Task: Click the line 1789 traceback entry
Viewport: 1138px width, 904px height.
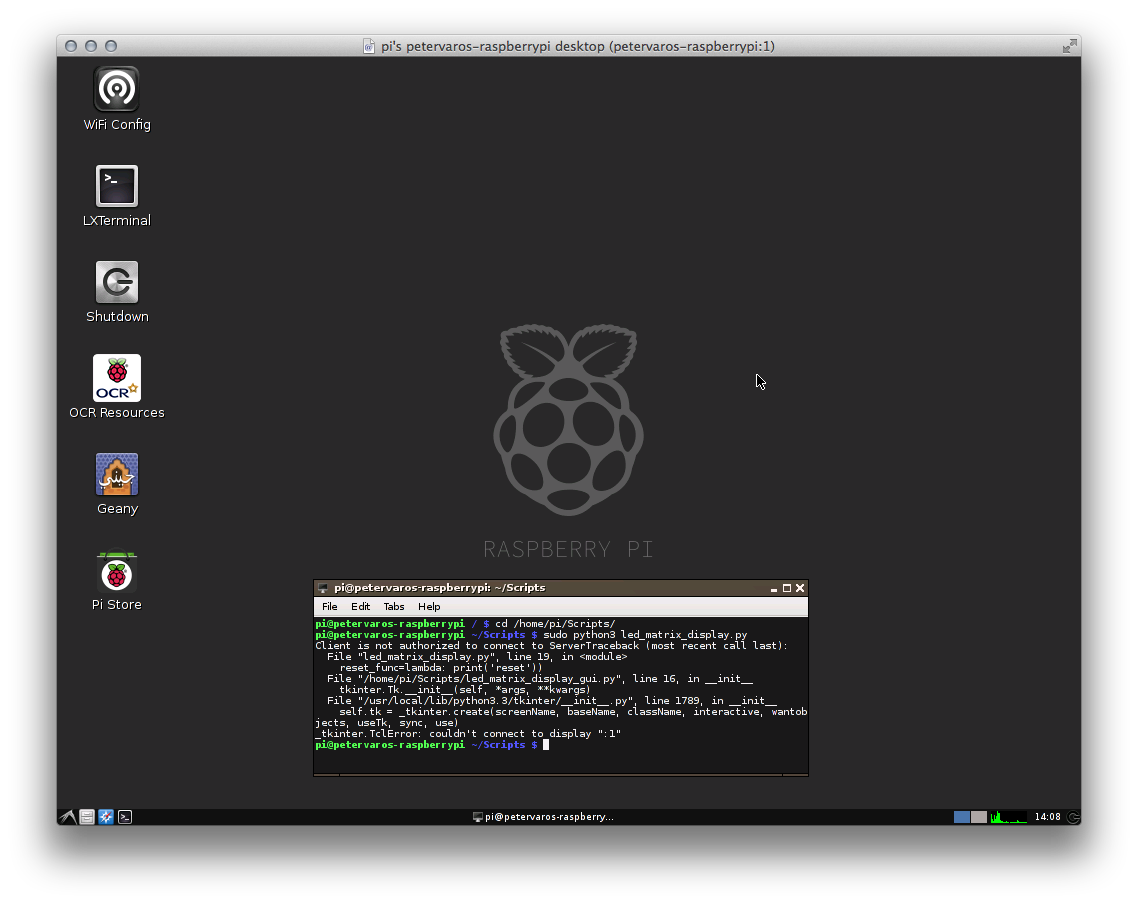Action: (x=552, y=701)
